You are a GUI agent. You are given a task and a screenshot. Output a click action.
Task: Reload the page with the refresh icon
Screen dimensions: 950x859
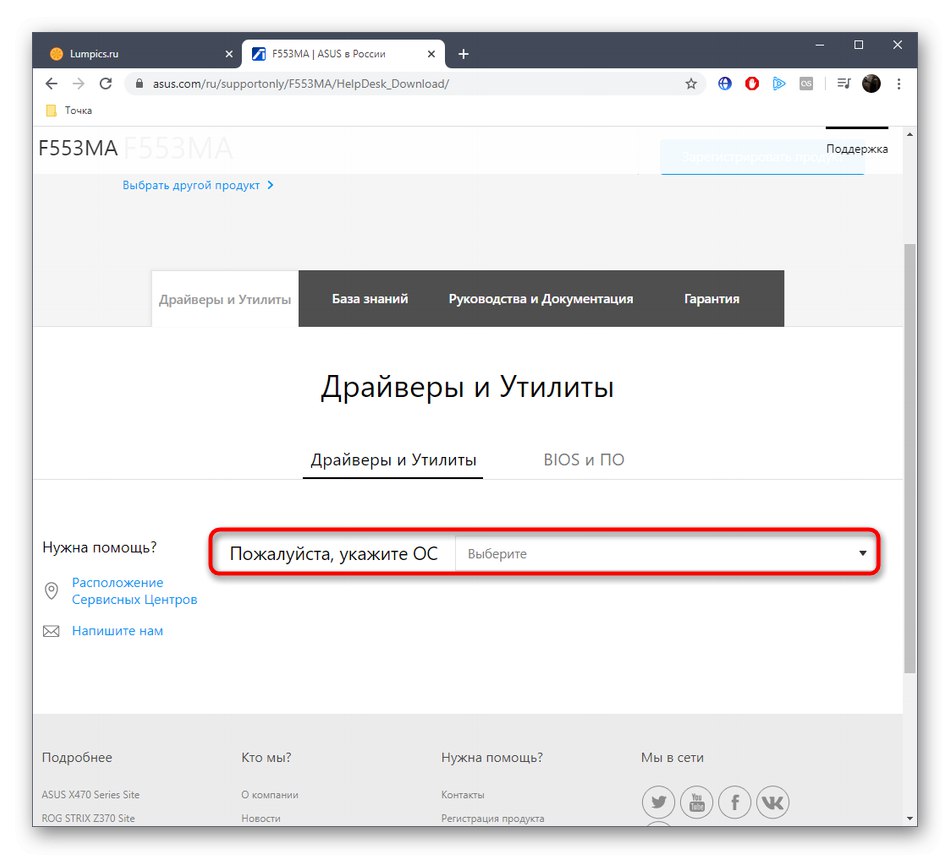click(x=106, y=84)
